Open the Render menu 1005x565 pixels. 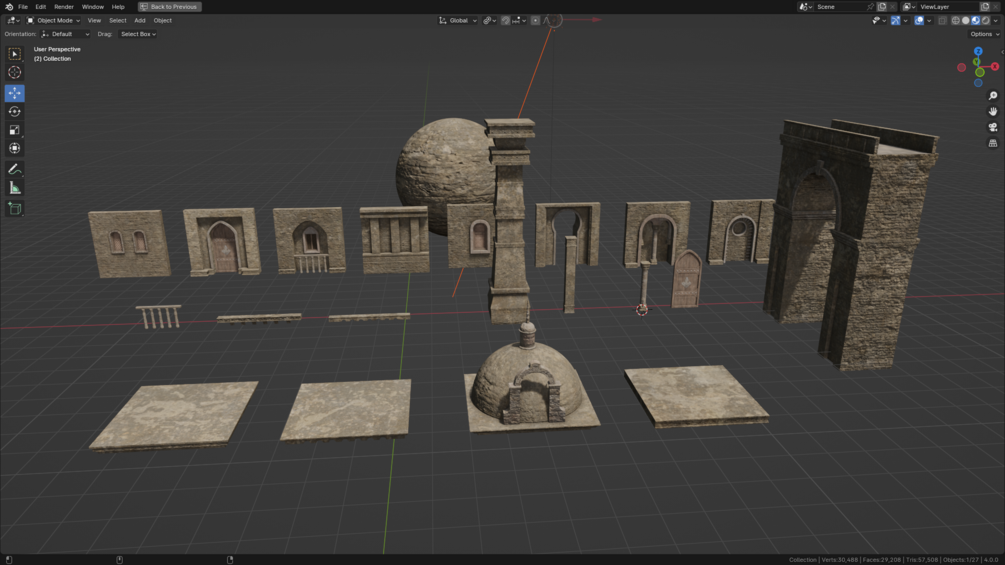(63, 6)
